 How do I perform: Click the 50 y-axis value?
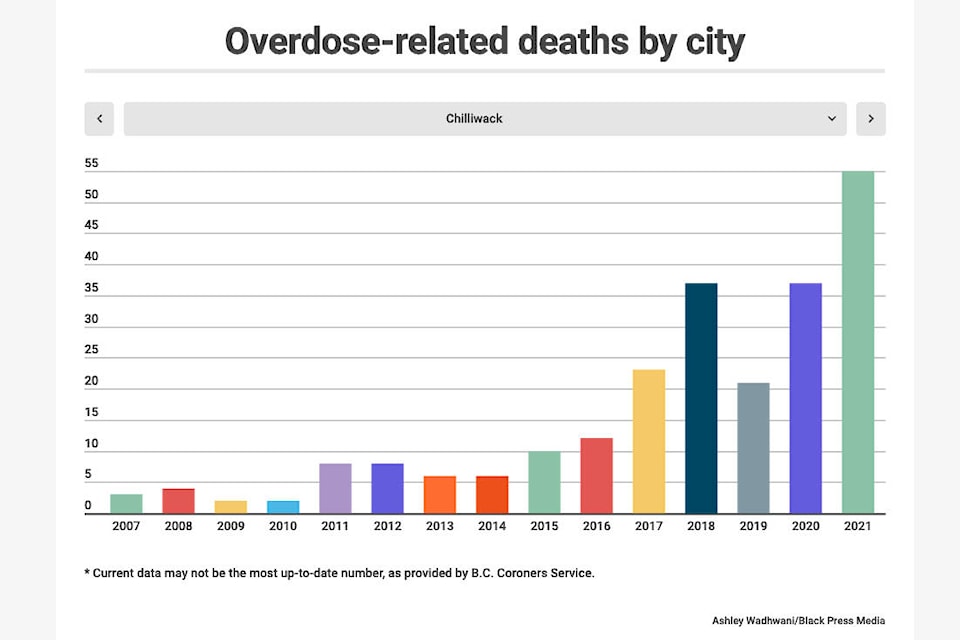[91, 194]
